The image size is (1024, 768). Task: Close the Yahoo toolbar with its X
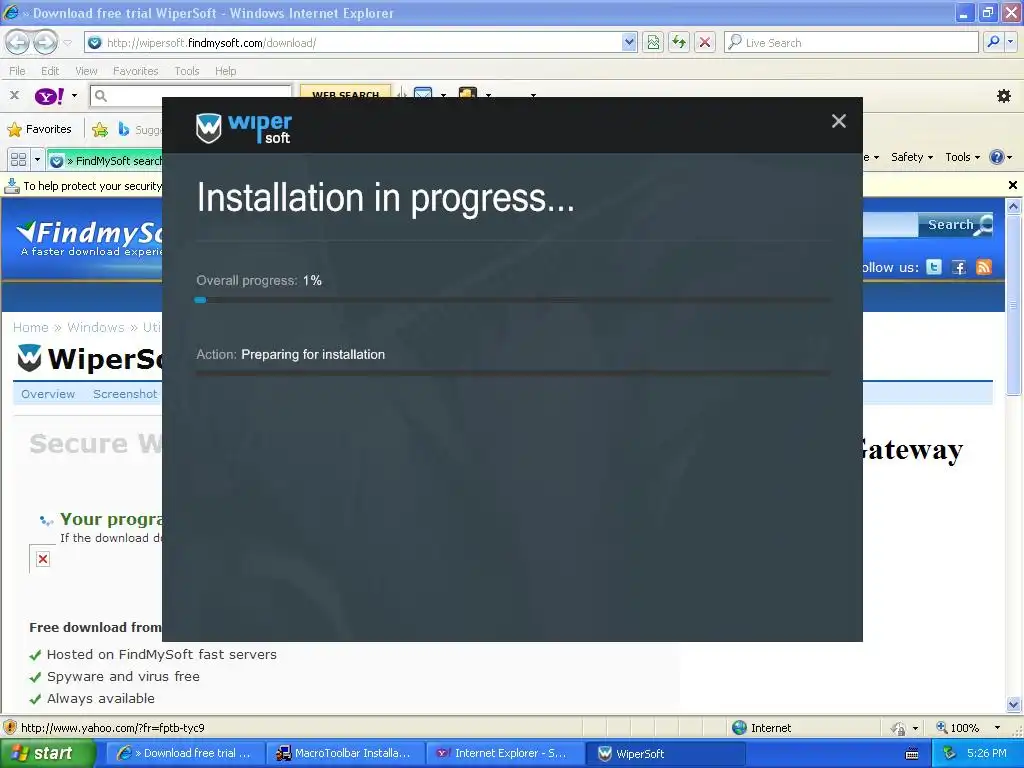tap(14, 95)
